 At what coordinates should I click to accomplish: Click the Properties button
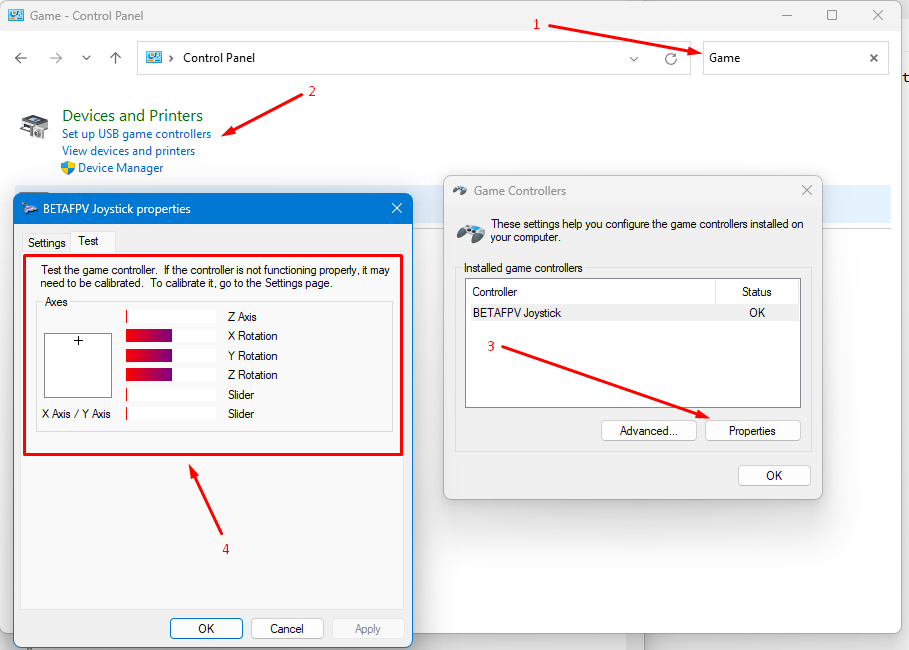tap(752, 431)
